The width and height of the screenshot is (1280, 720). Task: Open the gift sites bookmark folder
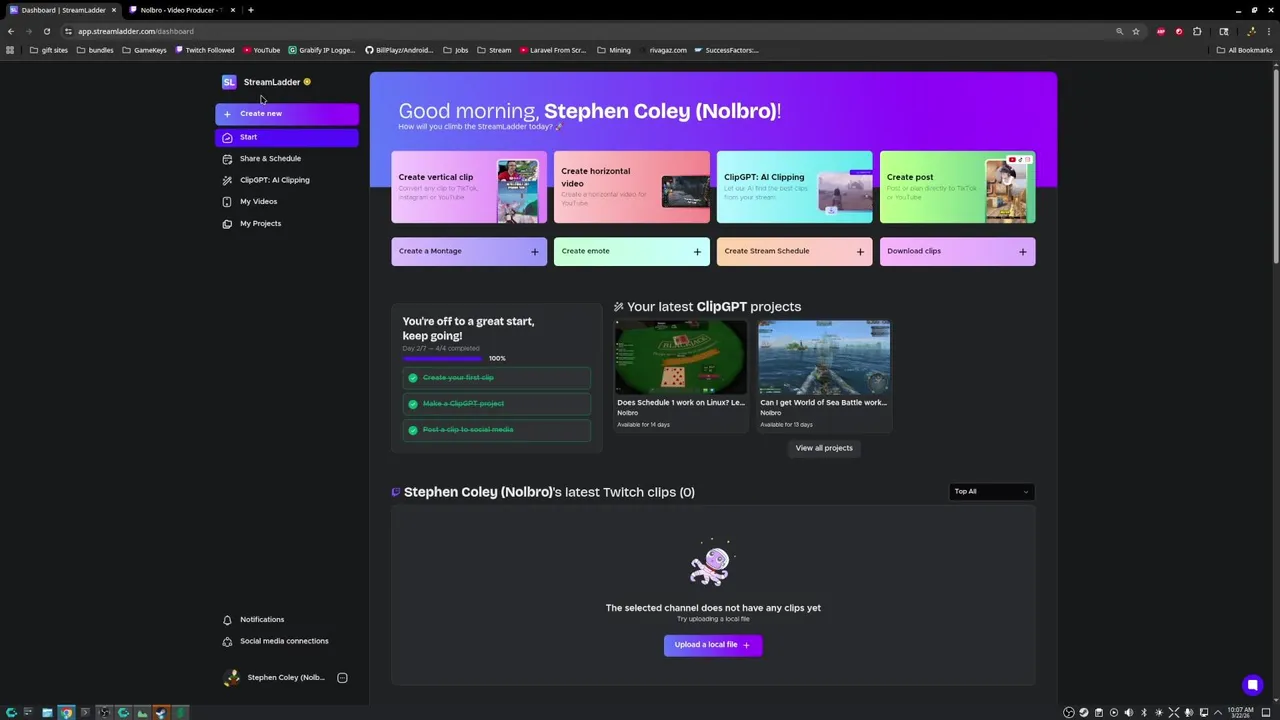tap(49, 50)
